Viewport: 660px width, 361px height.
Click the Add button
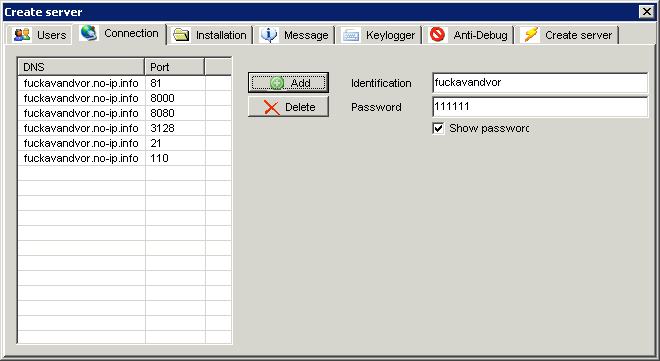[288, 82]
